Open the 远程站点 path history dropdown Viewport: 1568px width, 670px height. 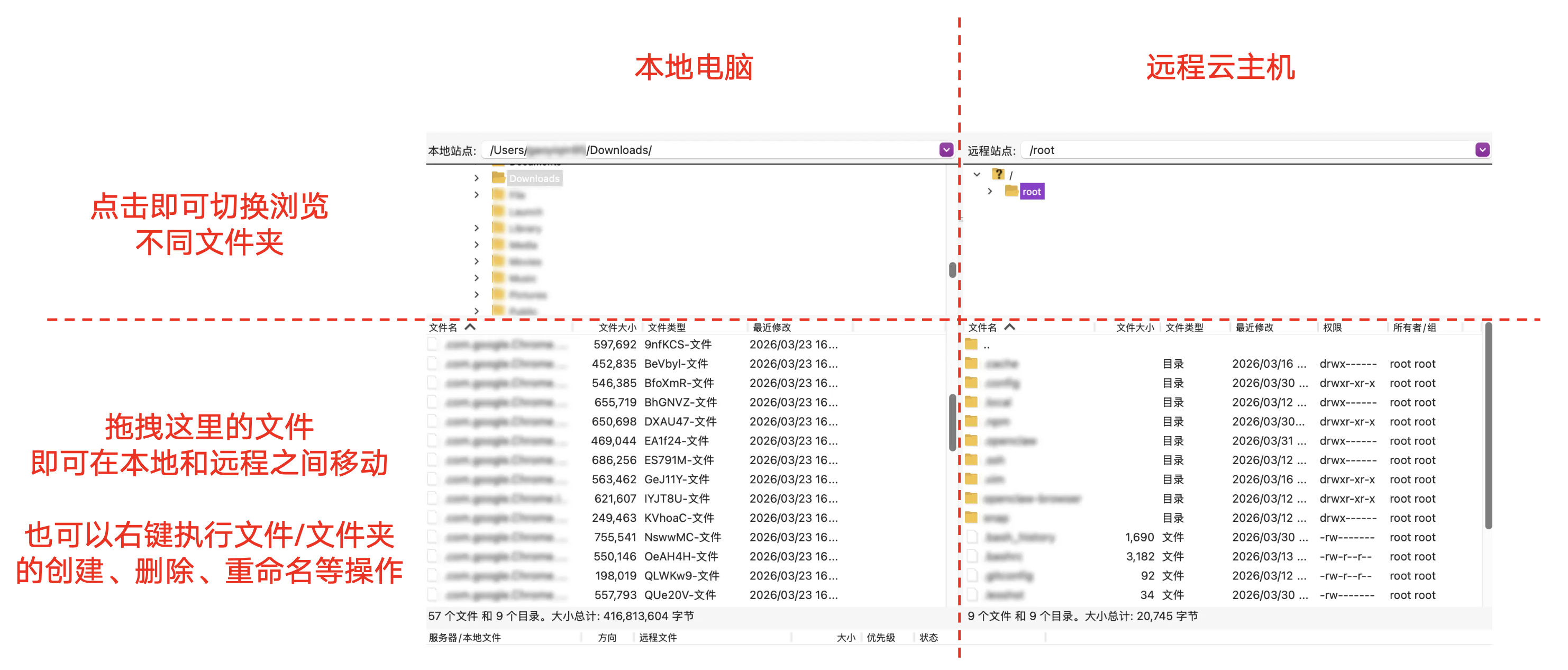tap(1482, 149)
